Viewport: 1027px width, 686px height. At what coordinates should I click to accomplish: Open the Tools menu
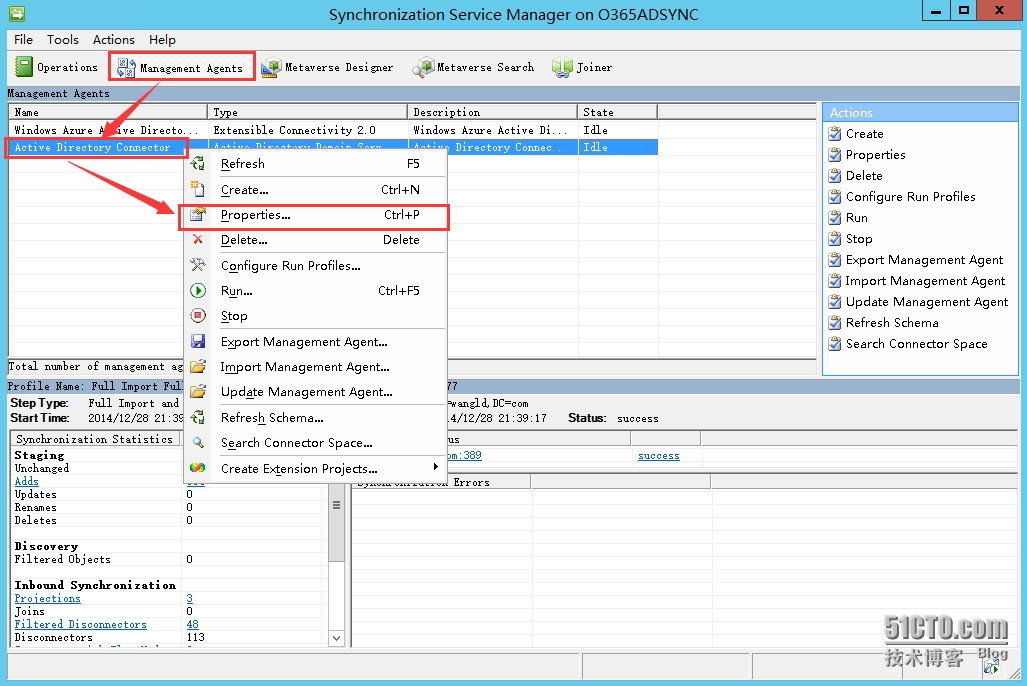(62, 40)
